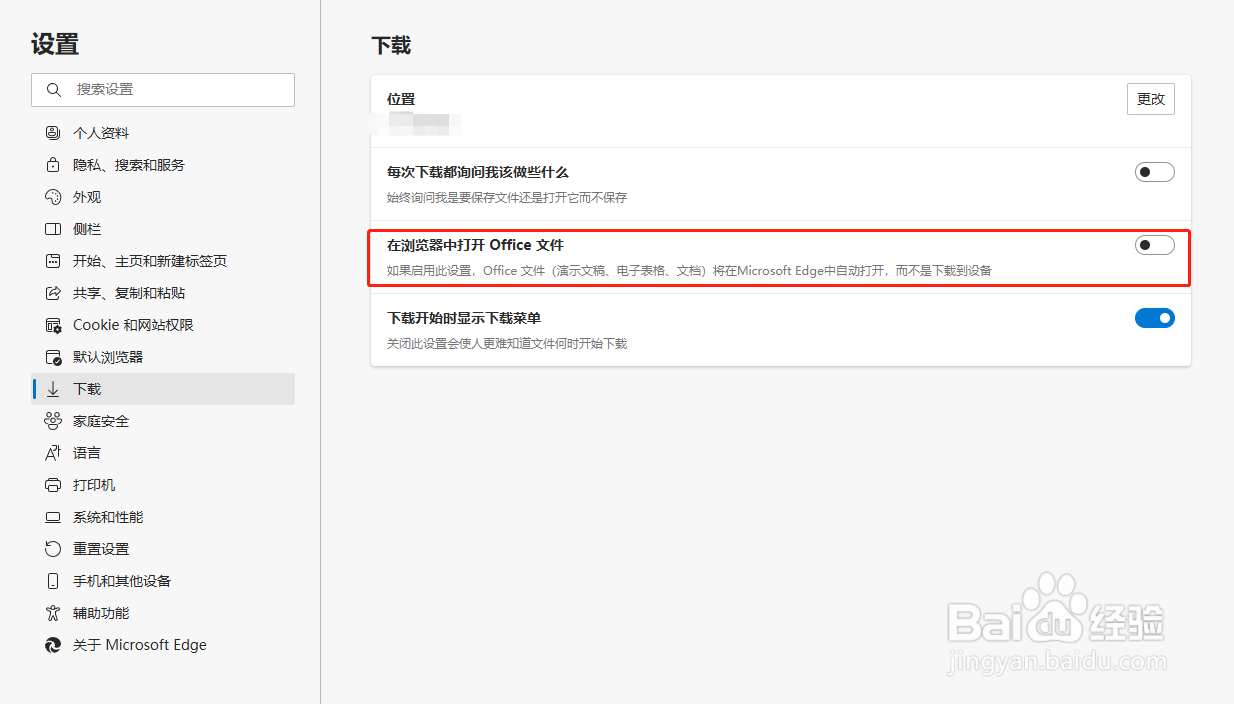Open 关于 Microsoft Edge page
Screen dimensions: 1234x704
[x=163, y=645]
